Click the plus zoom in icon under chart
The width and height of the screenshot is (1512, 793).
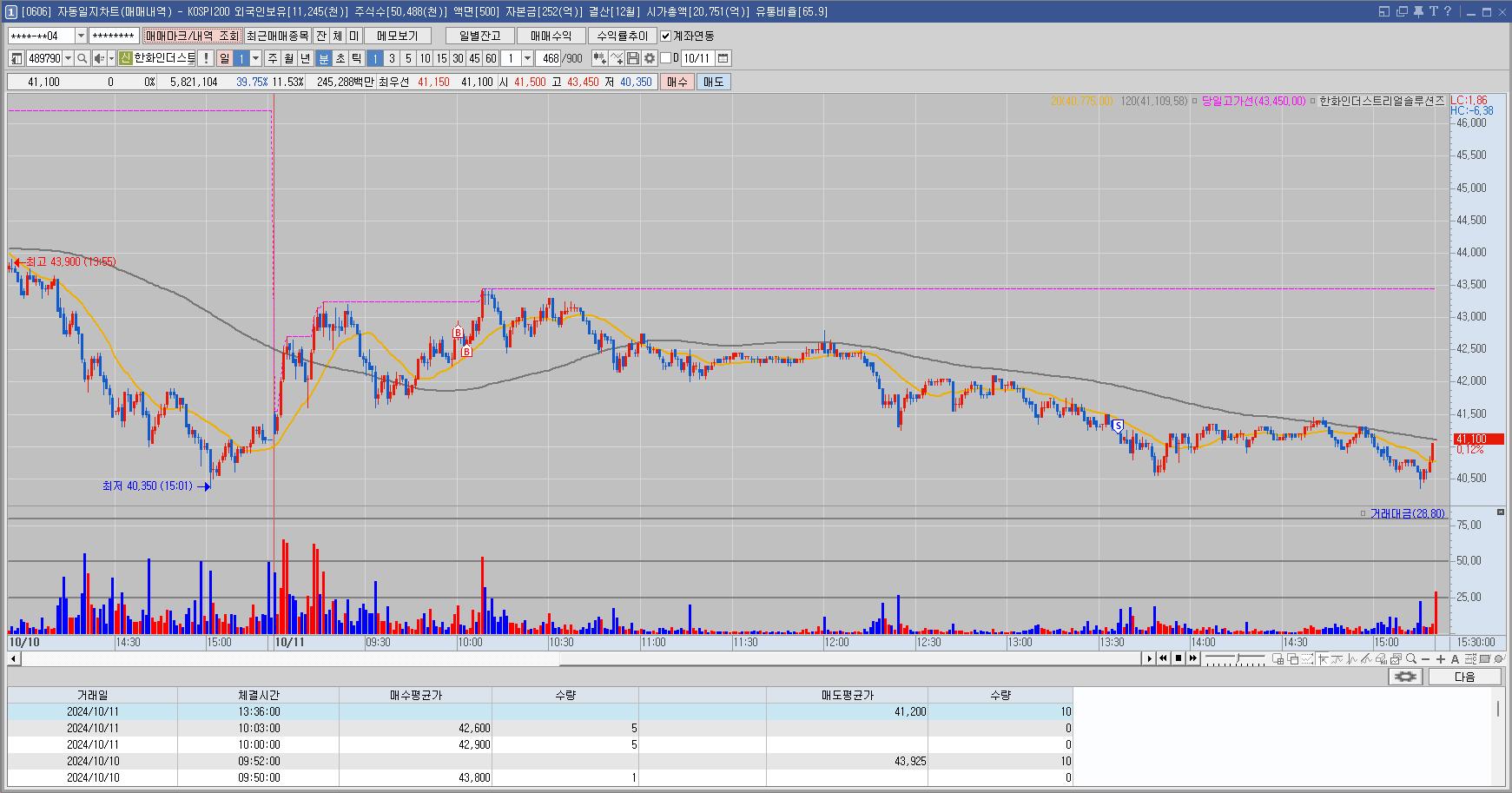[1440, 659]
